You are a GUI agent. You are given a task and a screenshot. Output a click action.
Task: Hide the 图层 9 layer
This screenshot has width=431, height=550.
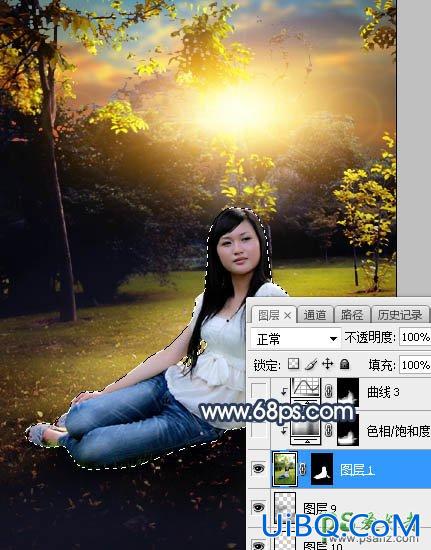pos(258,508)
